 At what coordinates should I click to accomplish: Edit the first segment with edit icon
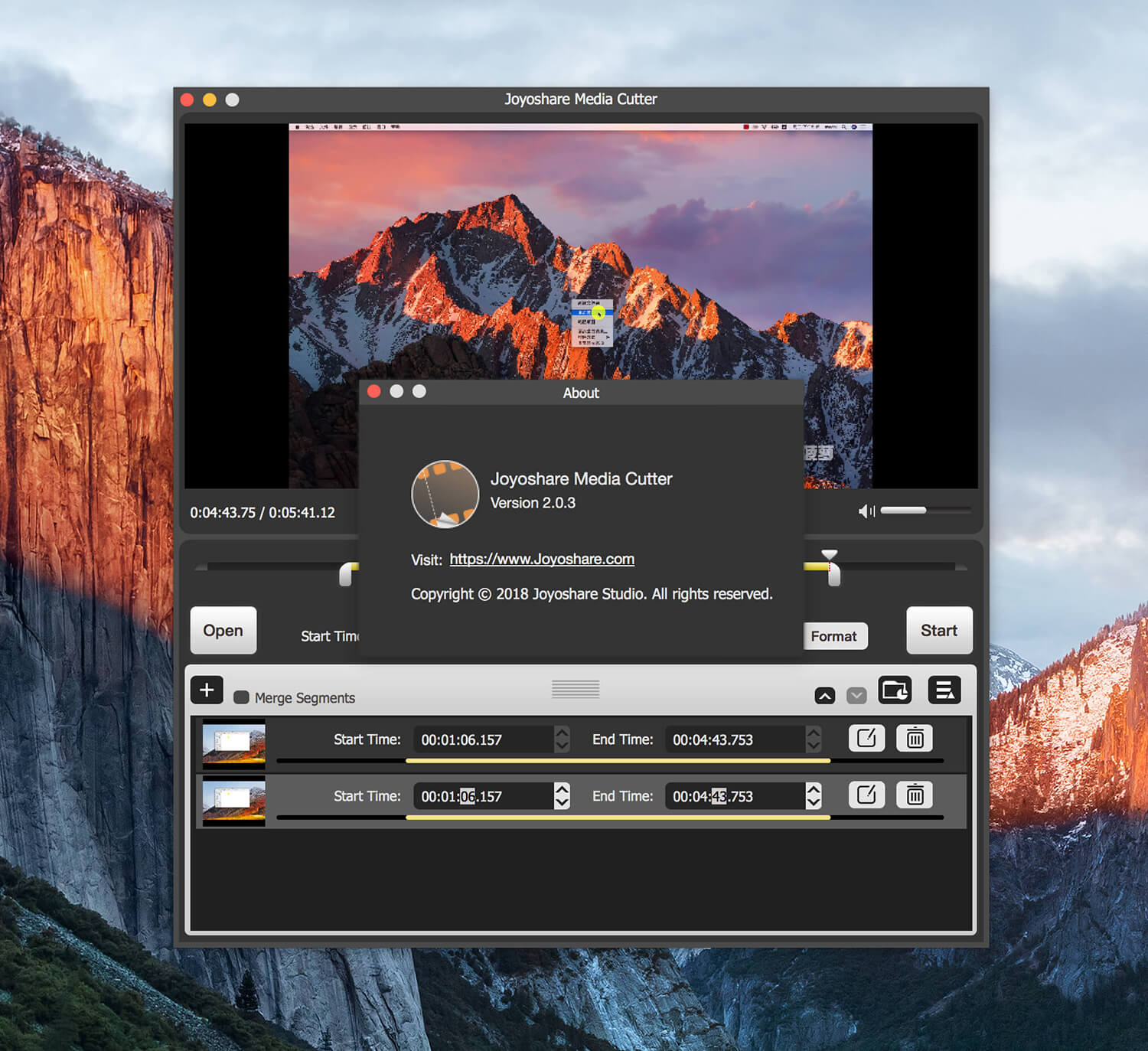coord(866,738)
